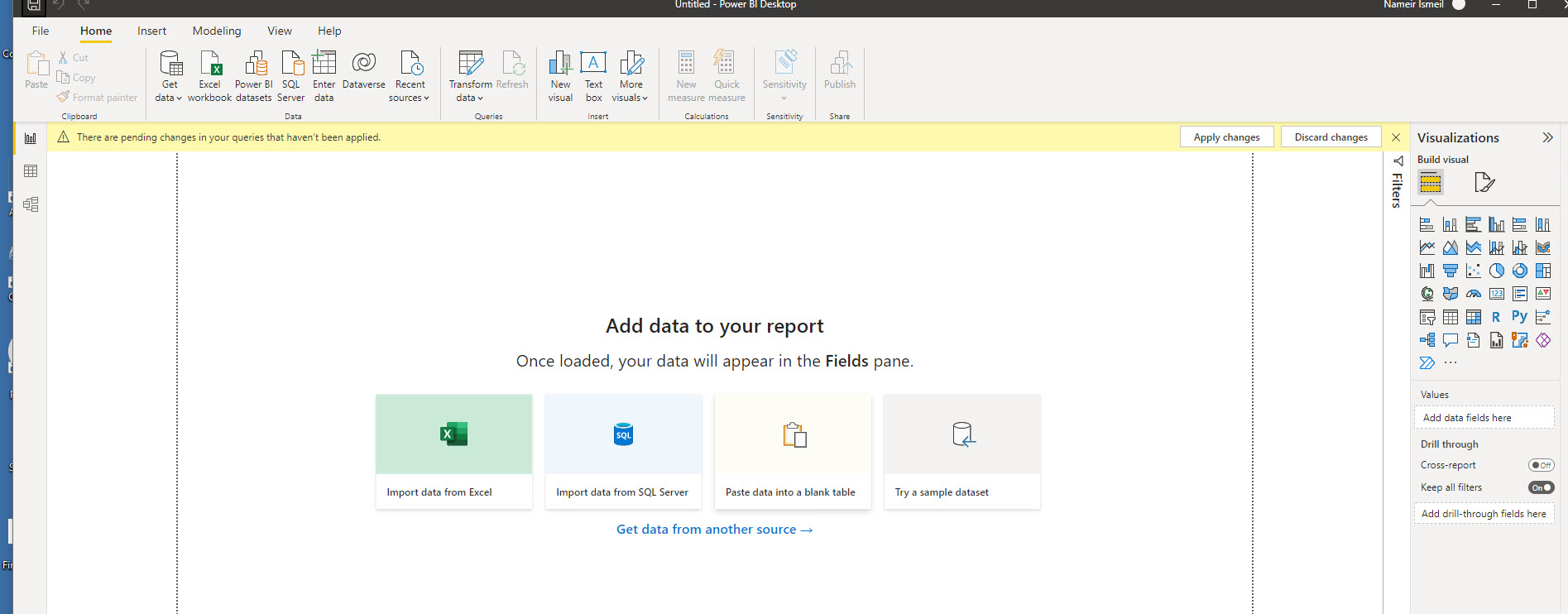Choose the funnel chart visualization
The width and height of the screenshot is (1568, 614).
click(x=1451, y=271)
